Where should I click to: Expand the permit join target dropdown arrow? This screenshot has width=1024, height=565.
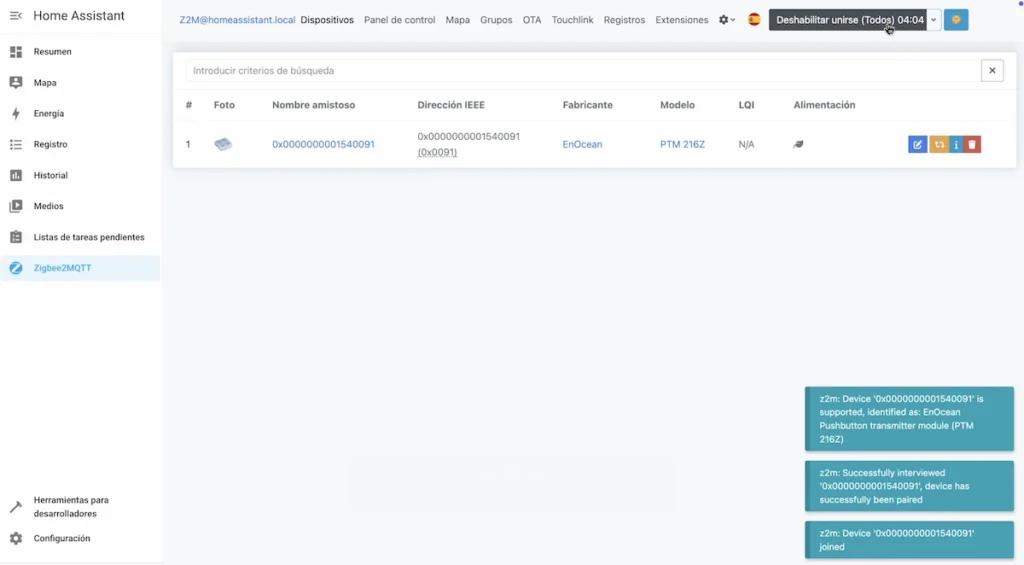(x=934, y=20)
